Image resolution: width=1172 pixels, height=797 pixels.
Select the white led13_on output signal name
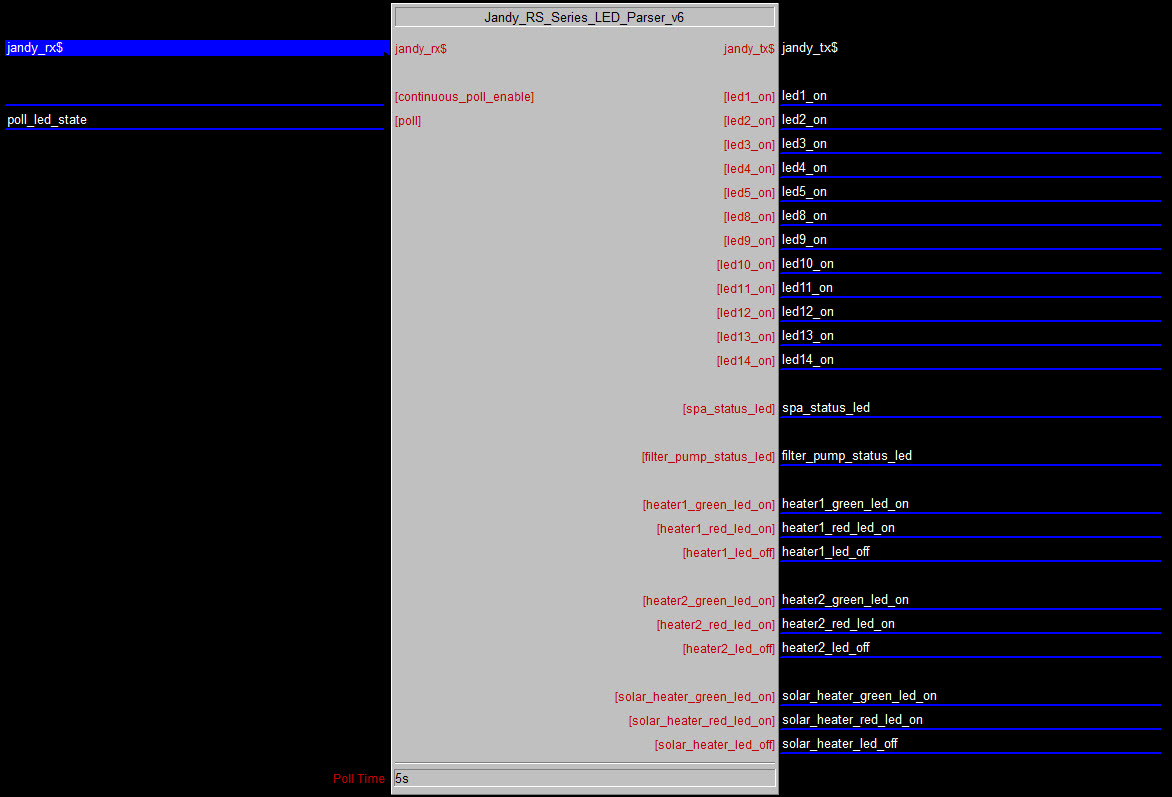tap(808, 336)
